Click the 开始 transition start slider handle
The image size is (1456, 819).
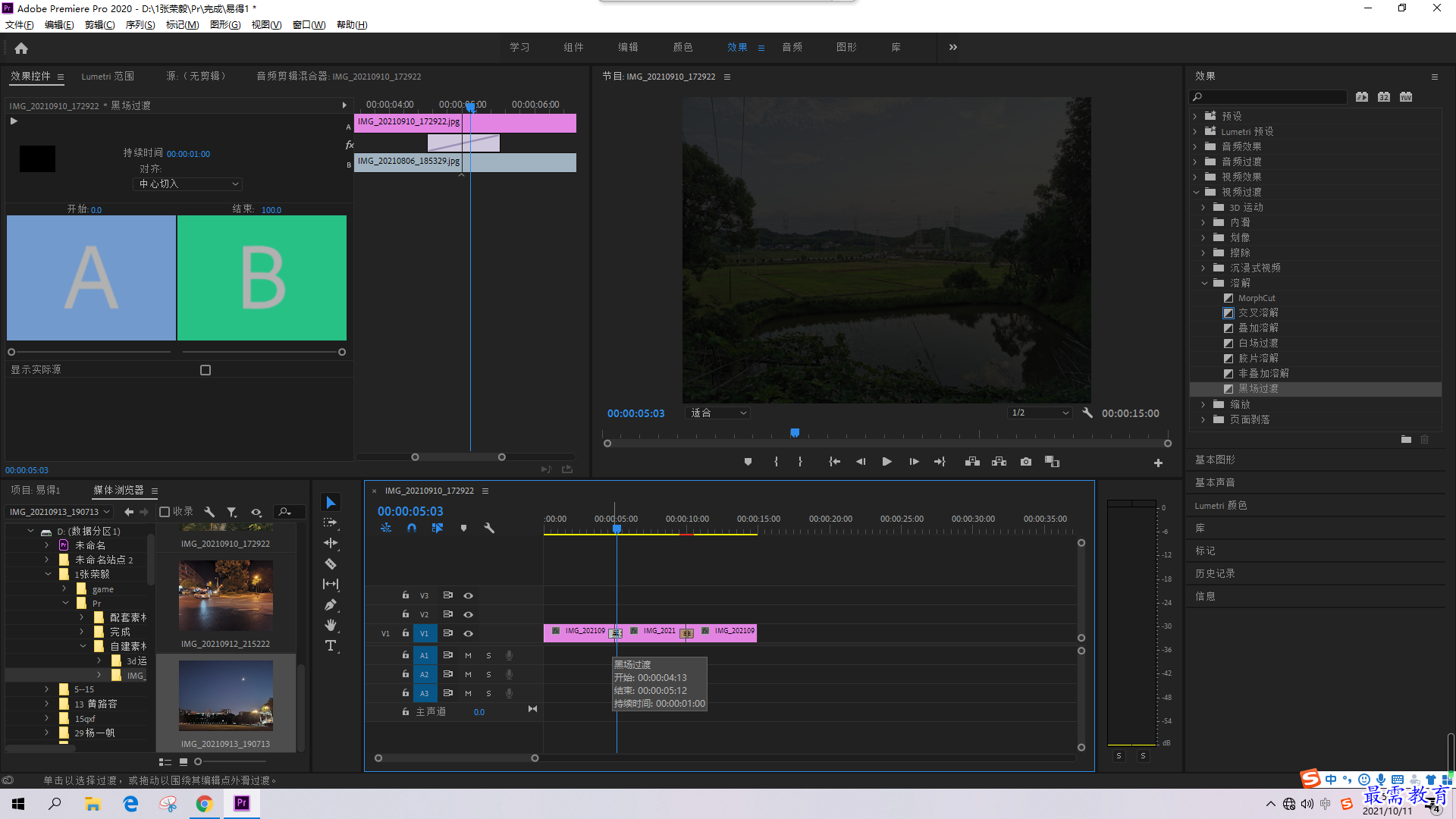[11, 352]
